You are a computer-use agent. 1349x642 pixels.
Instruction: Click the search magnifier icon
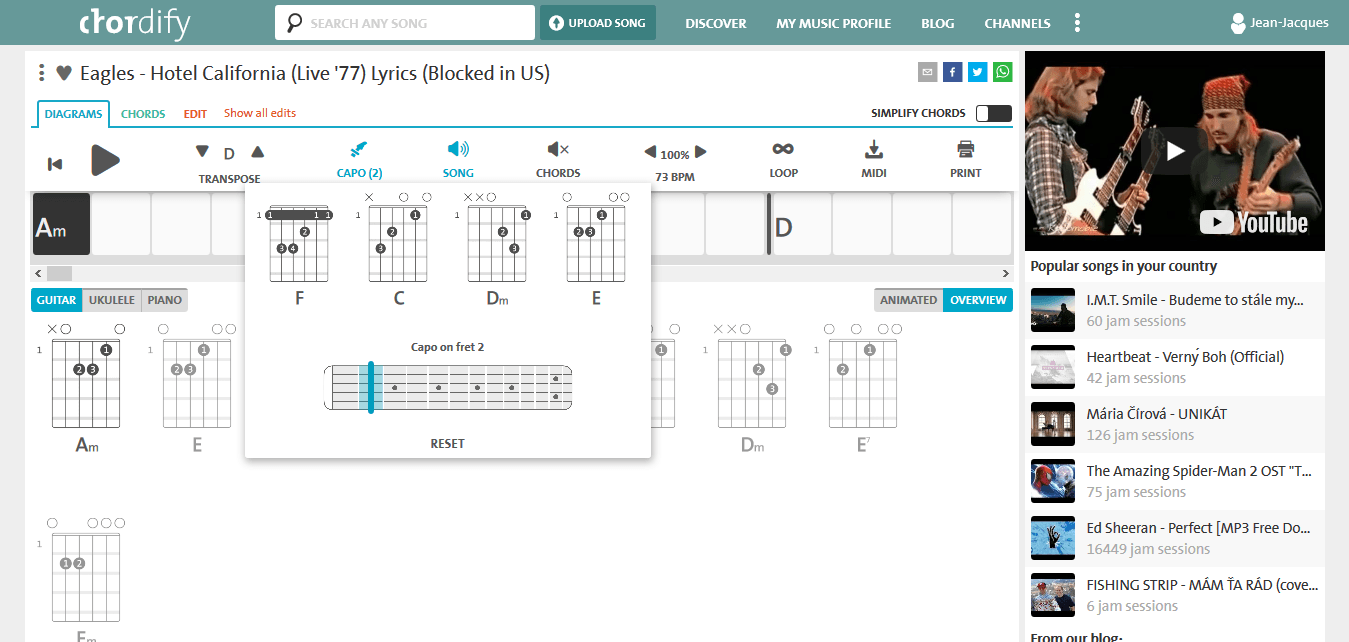(294, 23)
